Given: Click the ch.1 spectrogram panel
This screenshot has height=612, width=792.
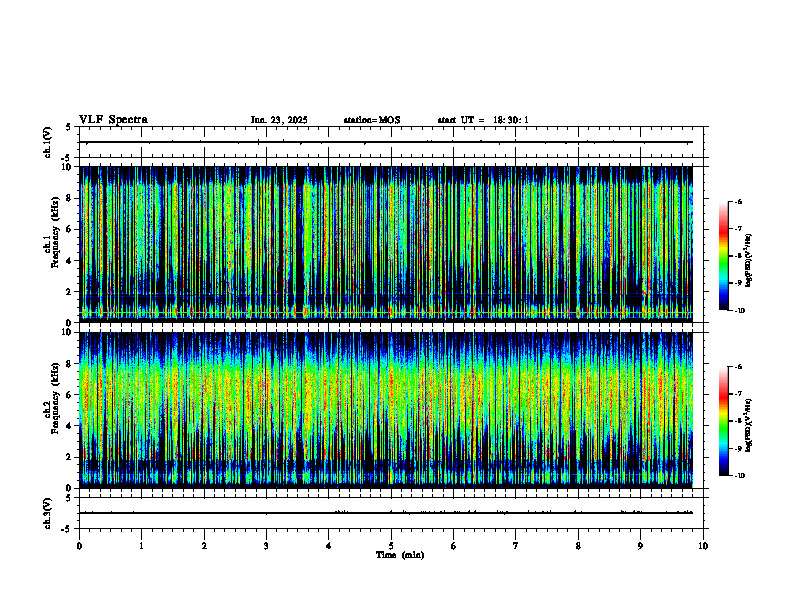Looking at the screenshot, I should 386,244.
